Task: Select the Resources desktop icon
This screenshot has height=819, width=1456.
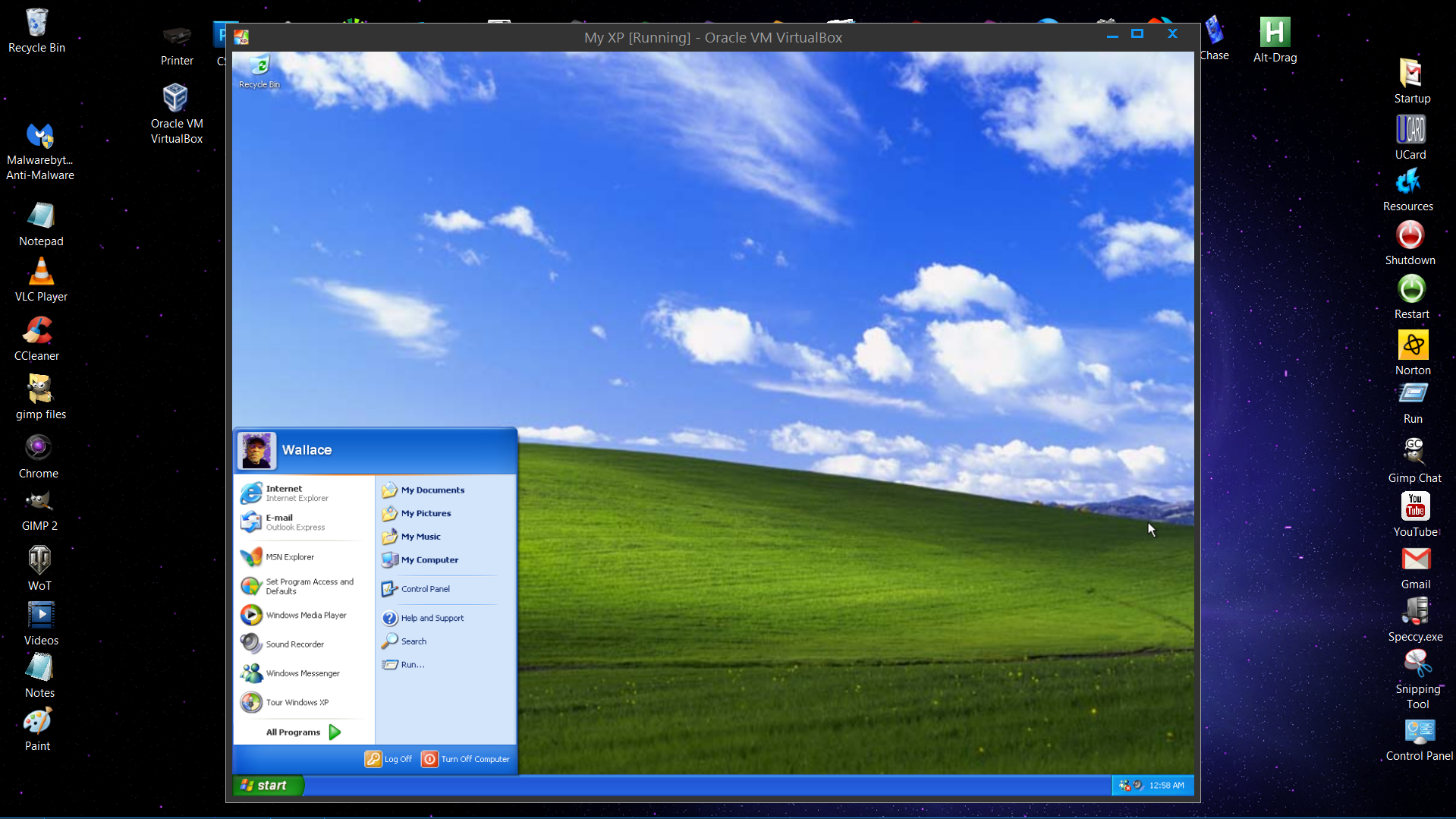Action: 1408,190
